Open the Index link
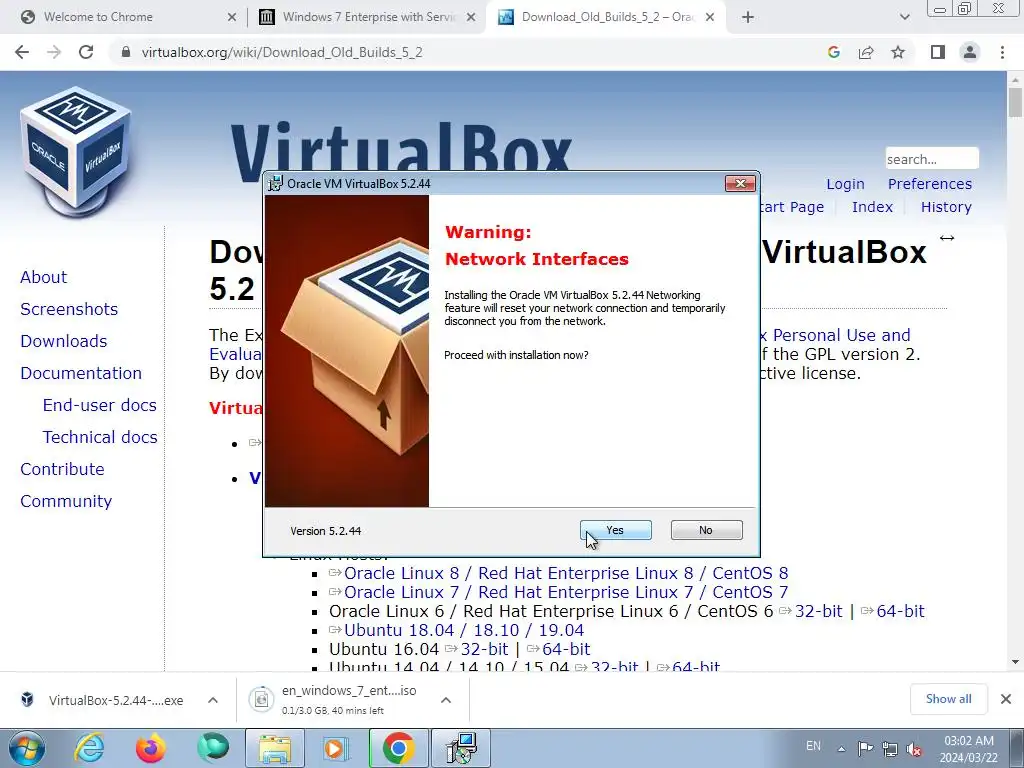The height and width of the screenshot is (768, 1024). [x=872, y=207]
